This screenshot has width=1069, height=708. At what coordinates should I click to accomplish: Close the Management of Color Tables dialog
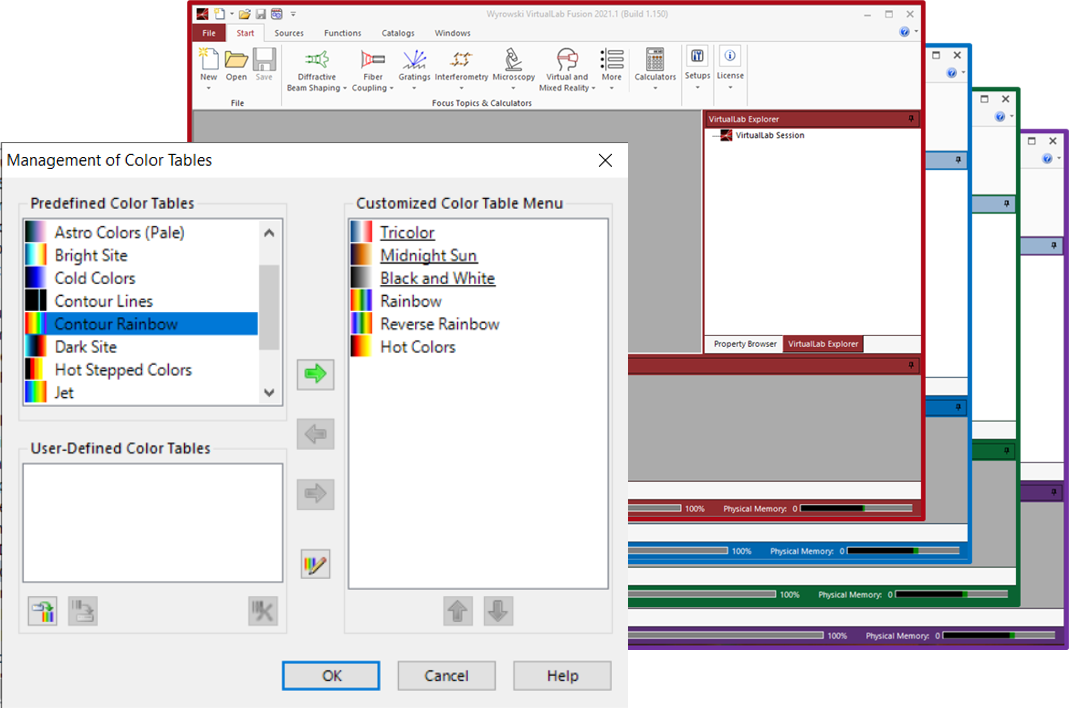point(605,160)
